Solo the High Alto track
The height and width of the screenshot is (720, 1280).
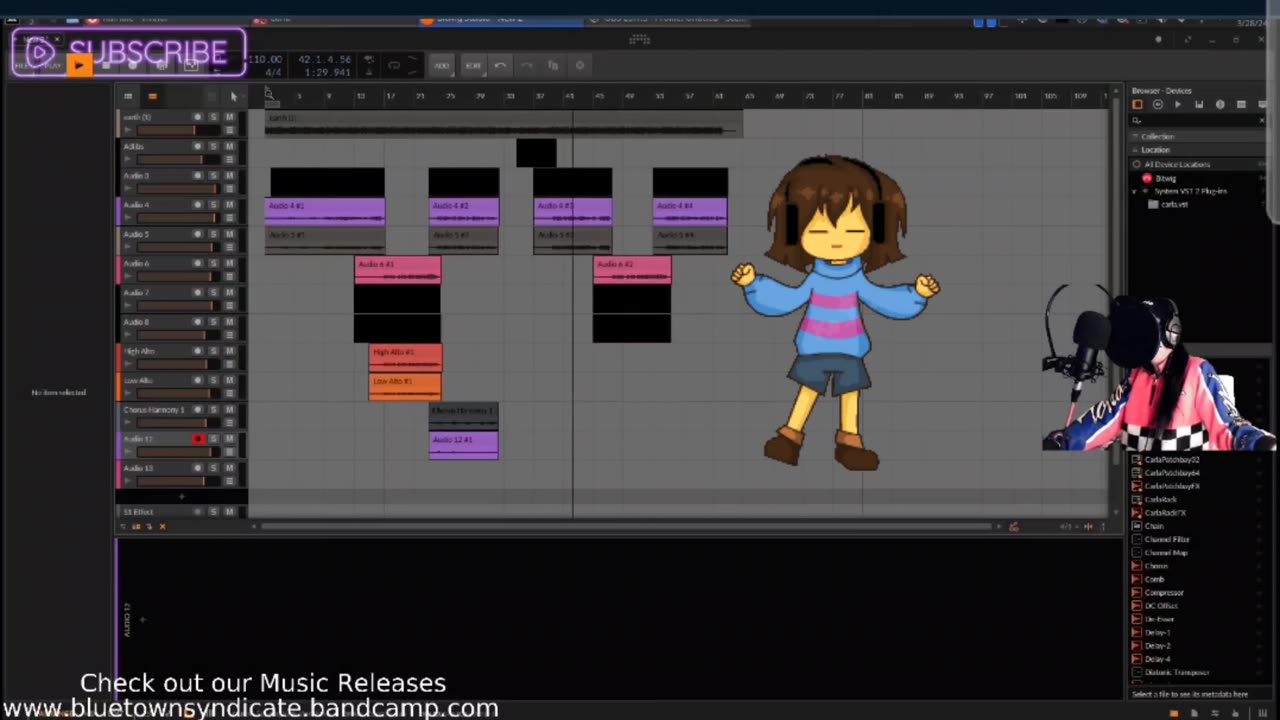213,351
